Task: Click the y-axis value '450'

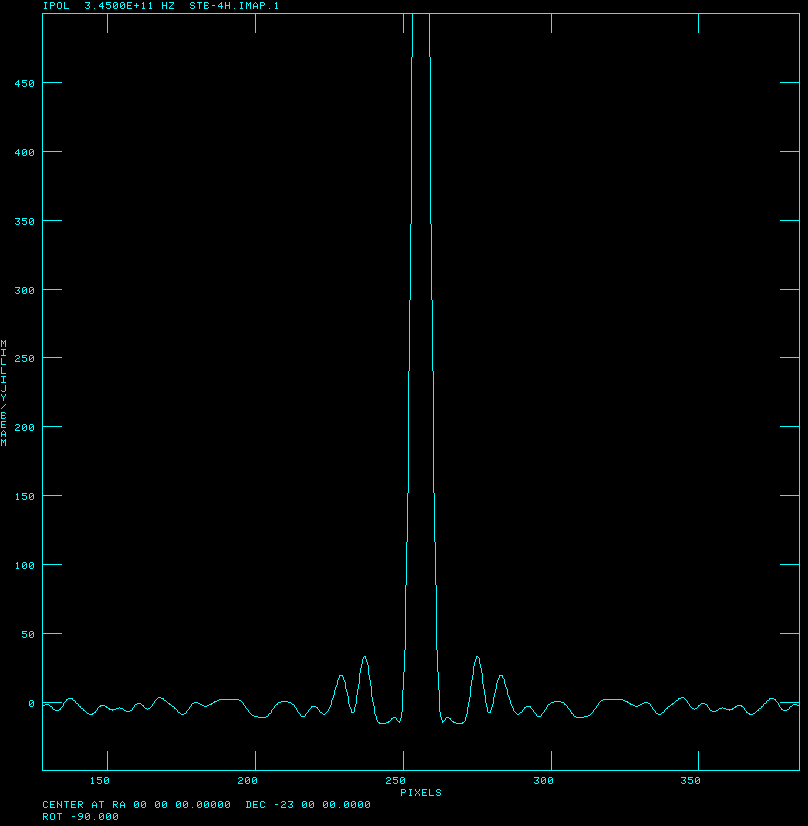Action: tap(24, 84)
